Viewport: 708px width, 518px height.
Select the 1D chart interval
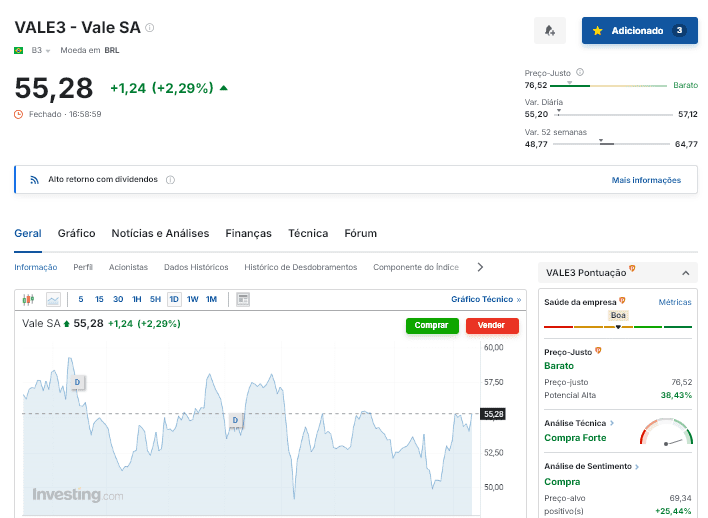point(174,299)
